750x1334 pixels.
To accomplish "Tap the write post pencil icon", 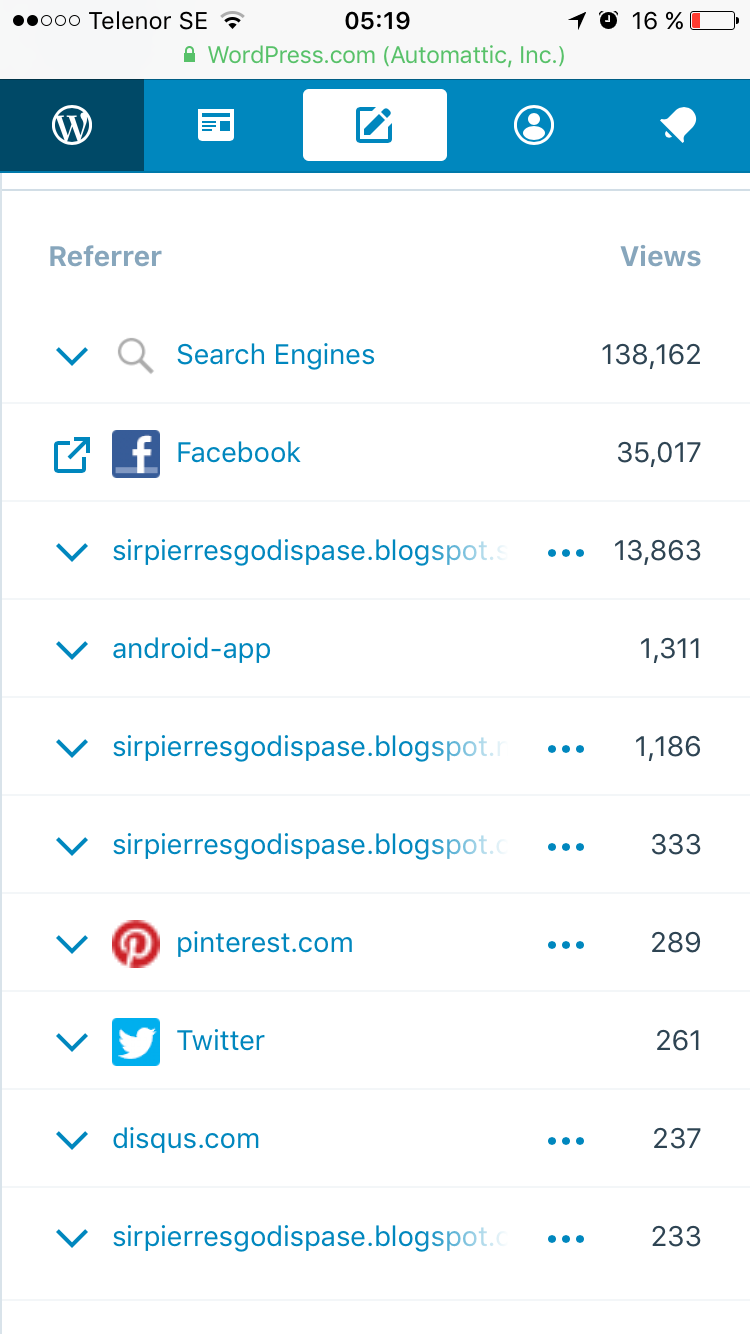I will (375, 125).
